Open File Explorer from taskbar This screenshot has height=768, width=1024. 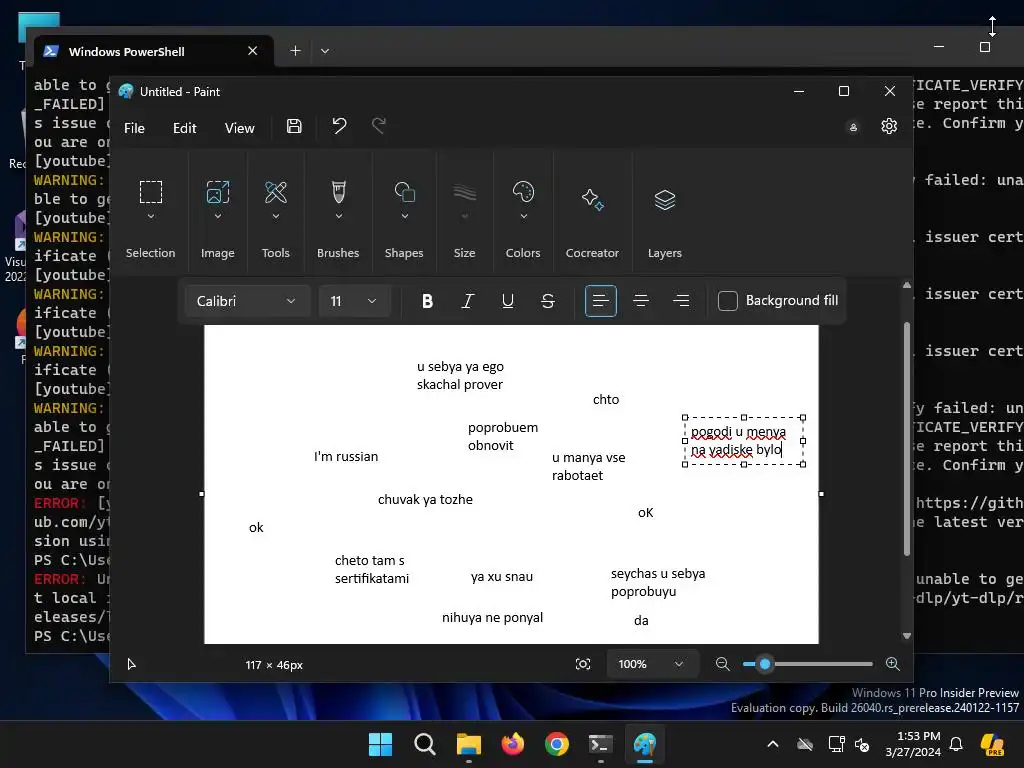[x=468, y=744]
